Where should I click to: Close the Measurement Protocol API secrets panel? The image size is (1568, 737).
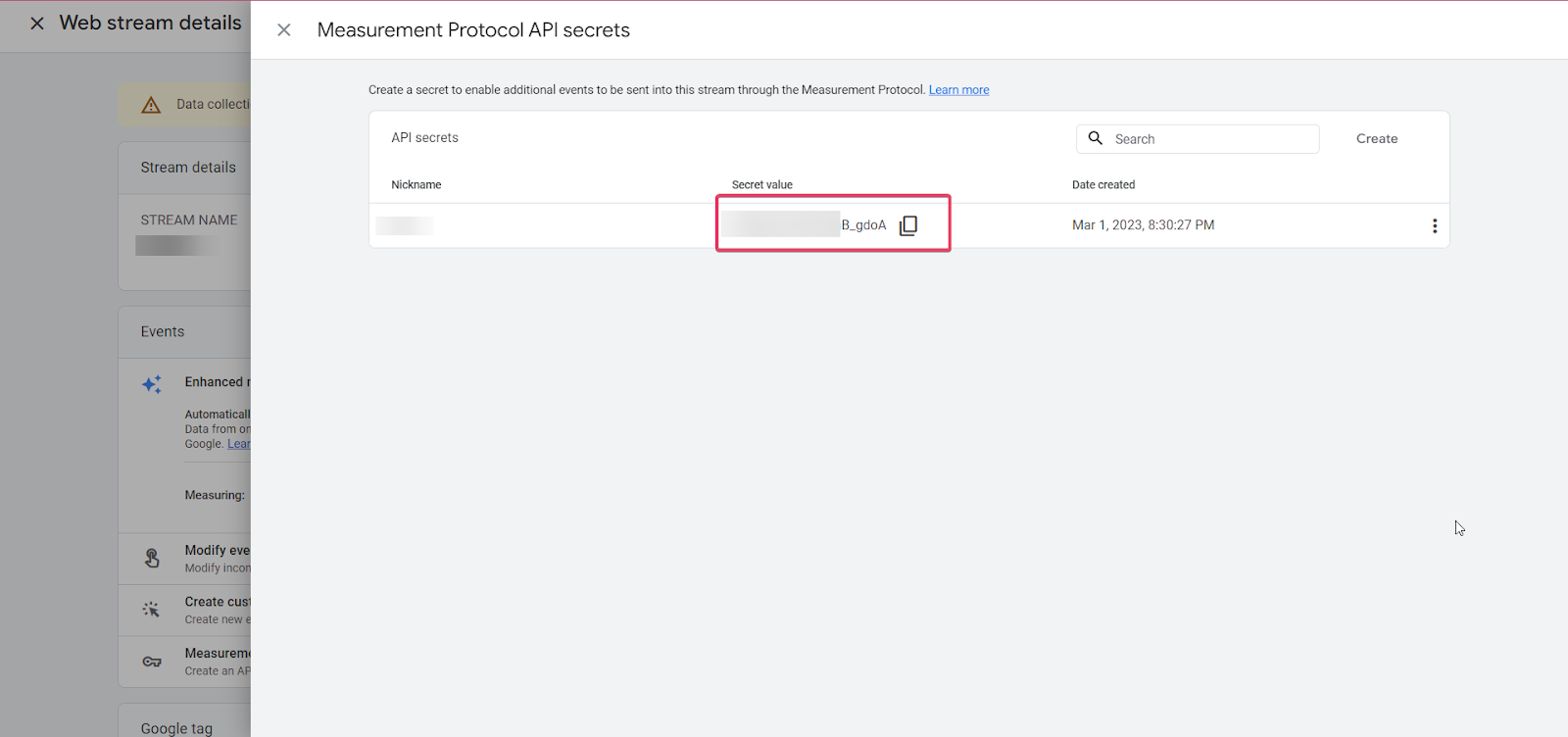tap(284, 30)
